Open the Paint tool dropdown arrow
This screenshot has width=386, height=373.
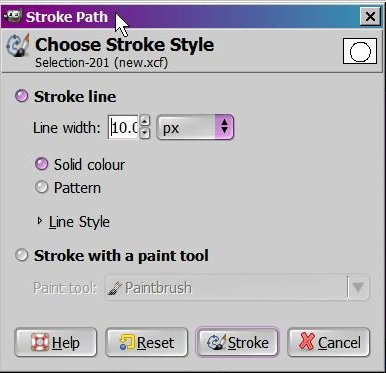point(358,287)
